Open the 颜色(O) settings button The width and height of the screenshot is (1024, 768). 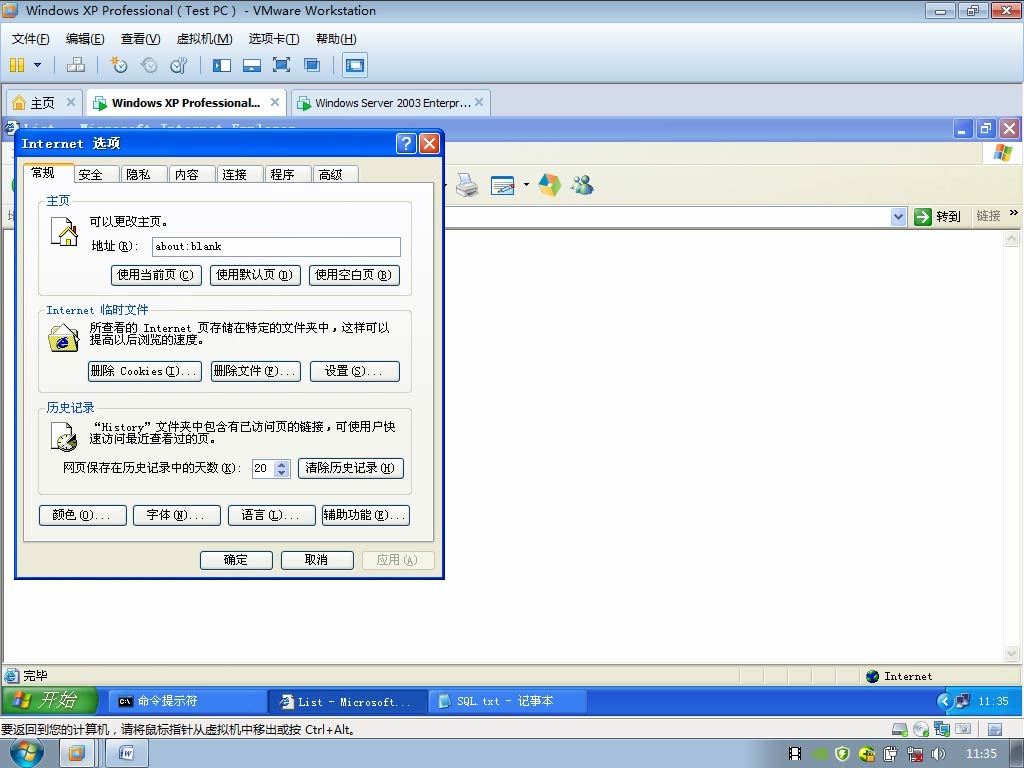click(x=82, y=515)
